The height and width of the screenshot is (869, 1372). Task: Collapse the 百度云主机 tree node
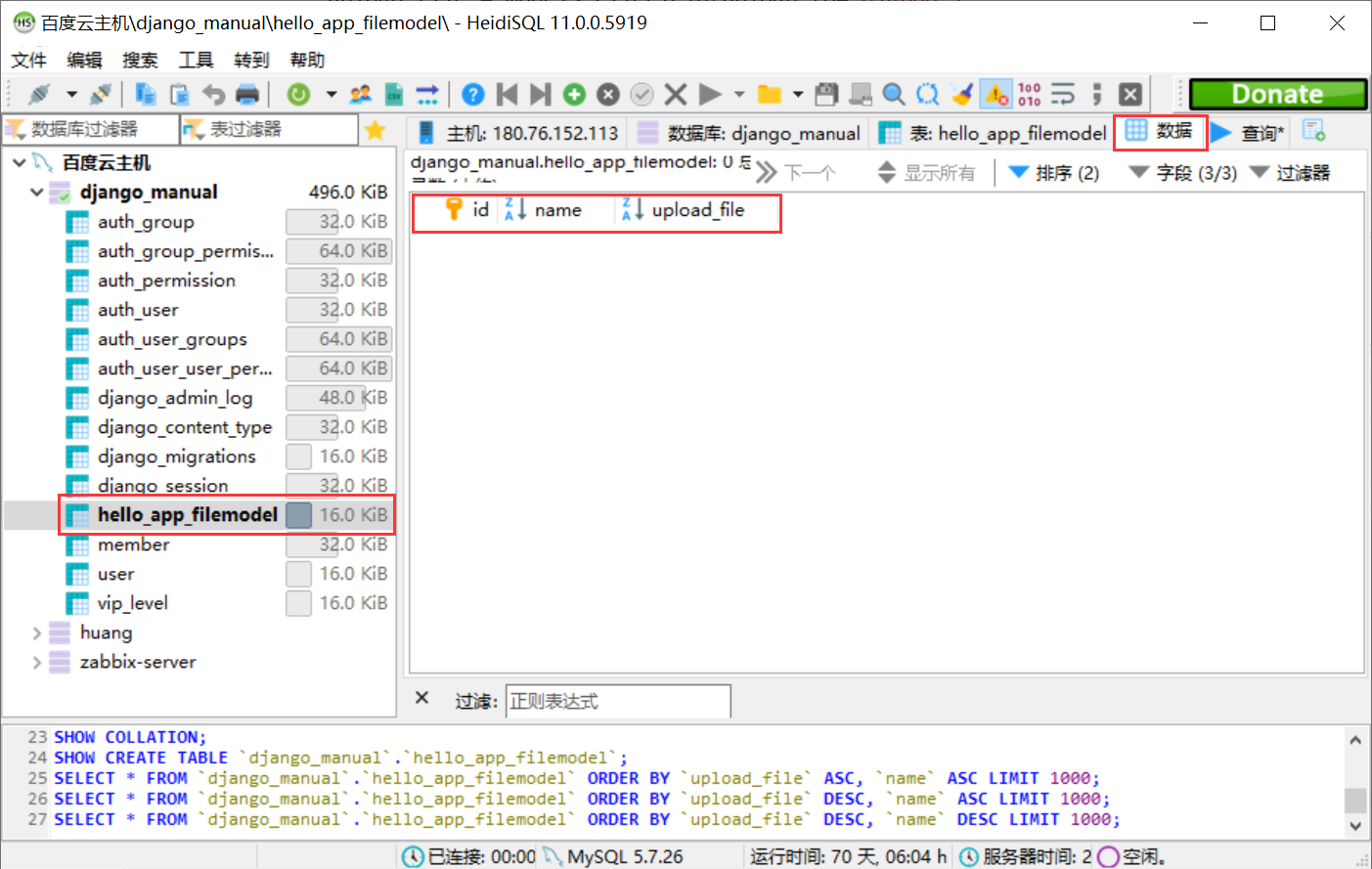[19, 162]
